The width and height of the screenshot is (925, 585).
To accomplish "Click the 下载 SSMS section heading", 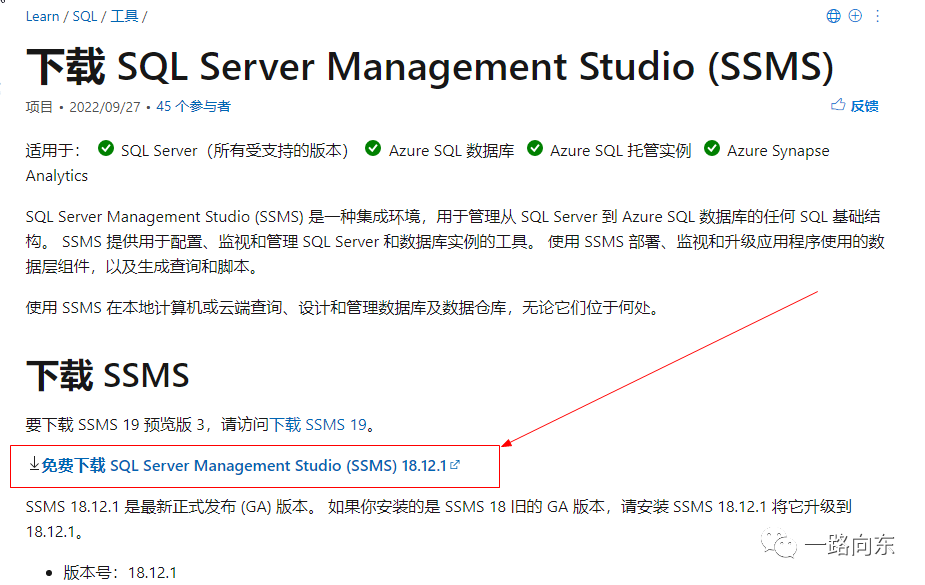I will [107, 376].
